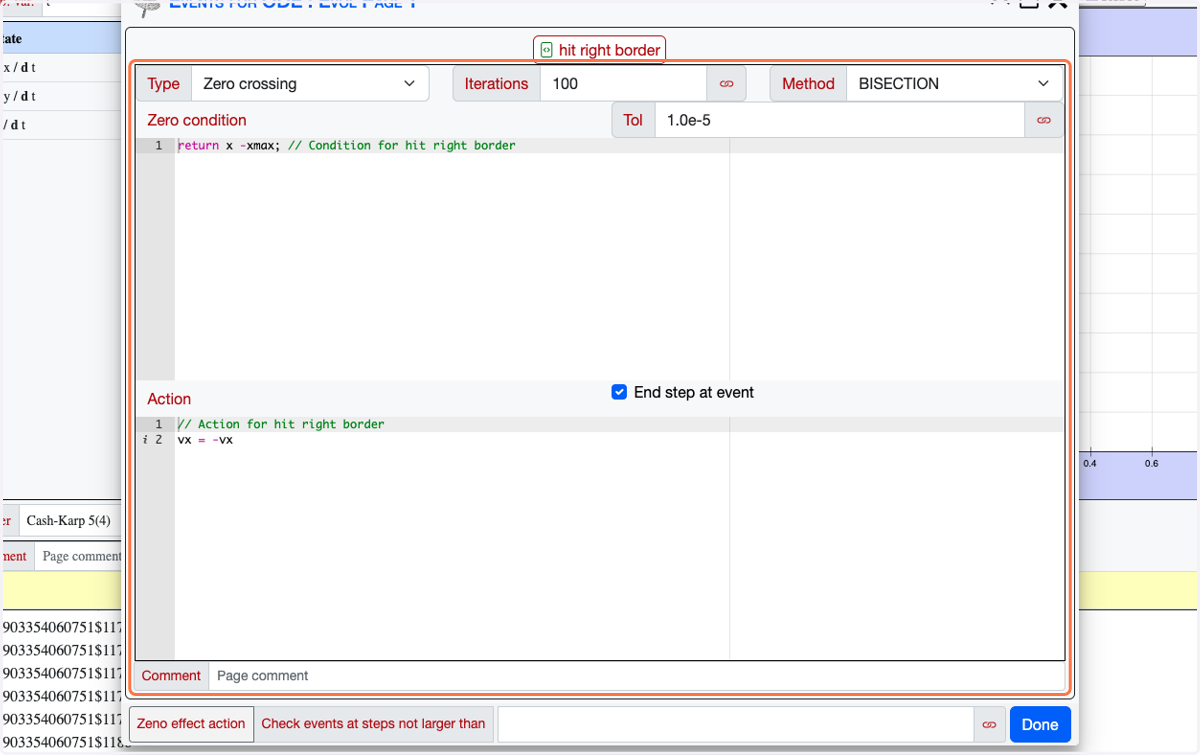Image resolution: width=1200 pixels, height=755 pixels.
Task: Click the Action comment line 1
Action: pyautogui.click(x=281, y=424)
